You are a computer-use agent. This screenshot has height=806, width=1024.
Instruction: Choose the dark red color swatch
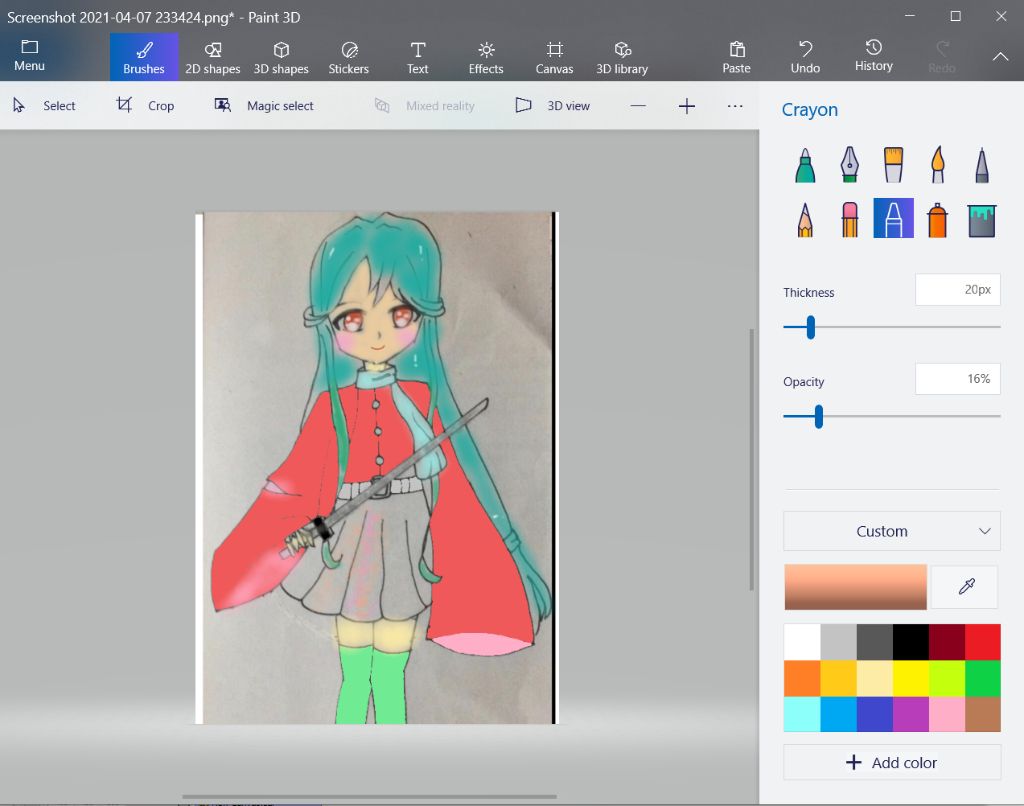tap(946, 642)
